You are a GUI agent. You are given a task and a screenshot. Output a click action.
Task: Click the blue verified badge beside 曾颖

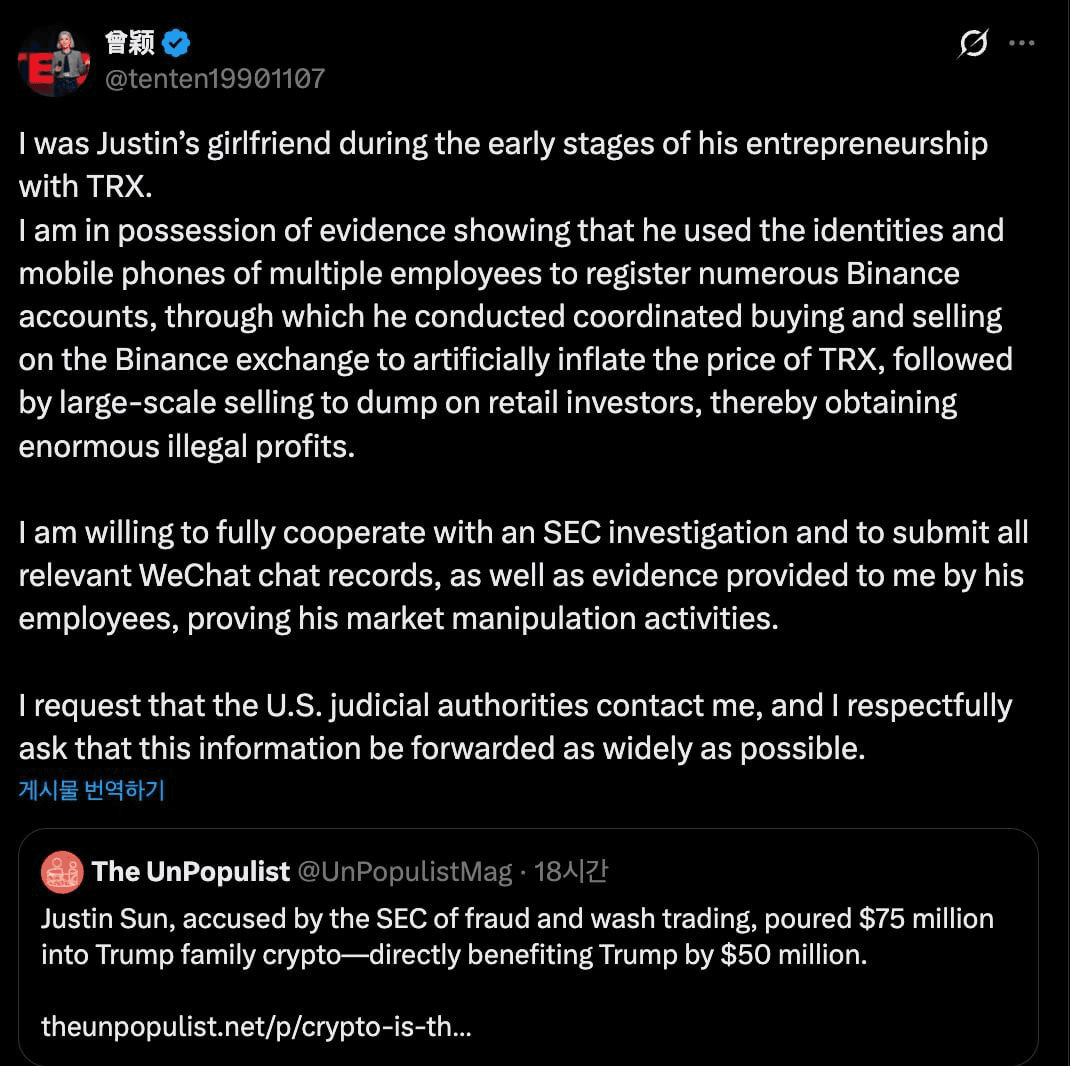click(177, 43)
